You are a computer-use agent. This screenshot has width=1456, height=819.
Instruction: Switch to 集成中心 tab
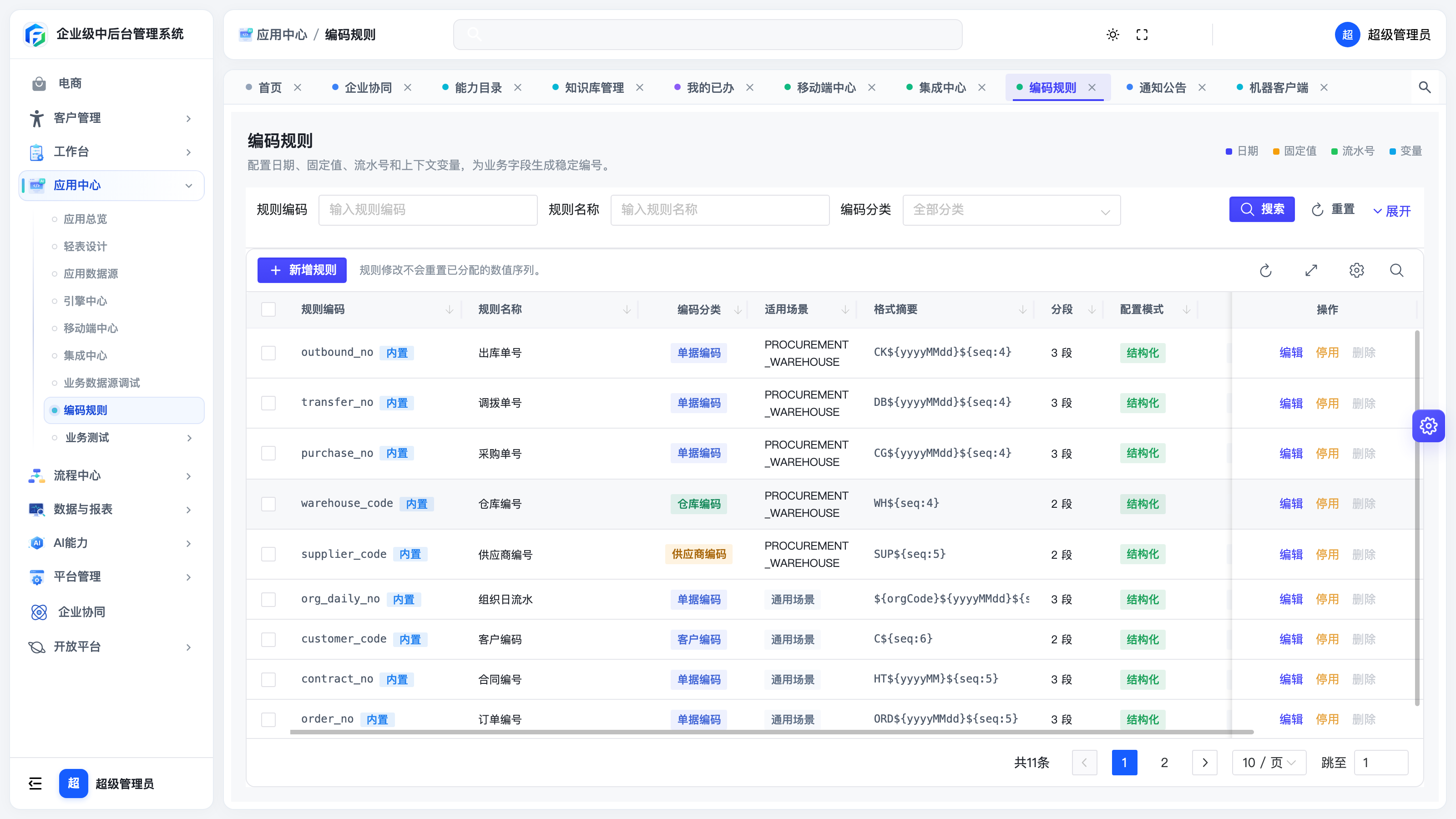[942, 88]
